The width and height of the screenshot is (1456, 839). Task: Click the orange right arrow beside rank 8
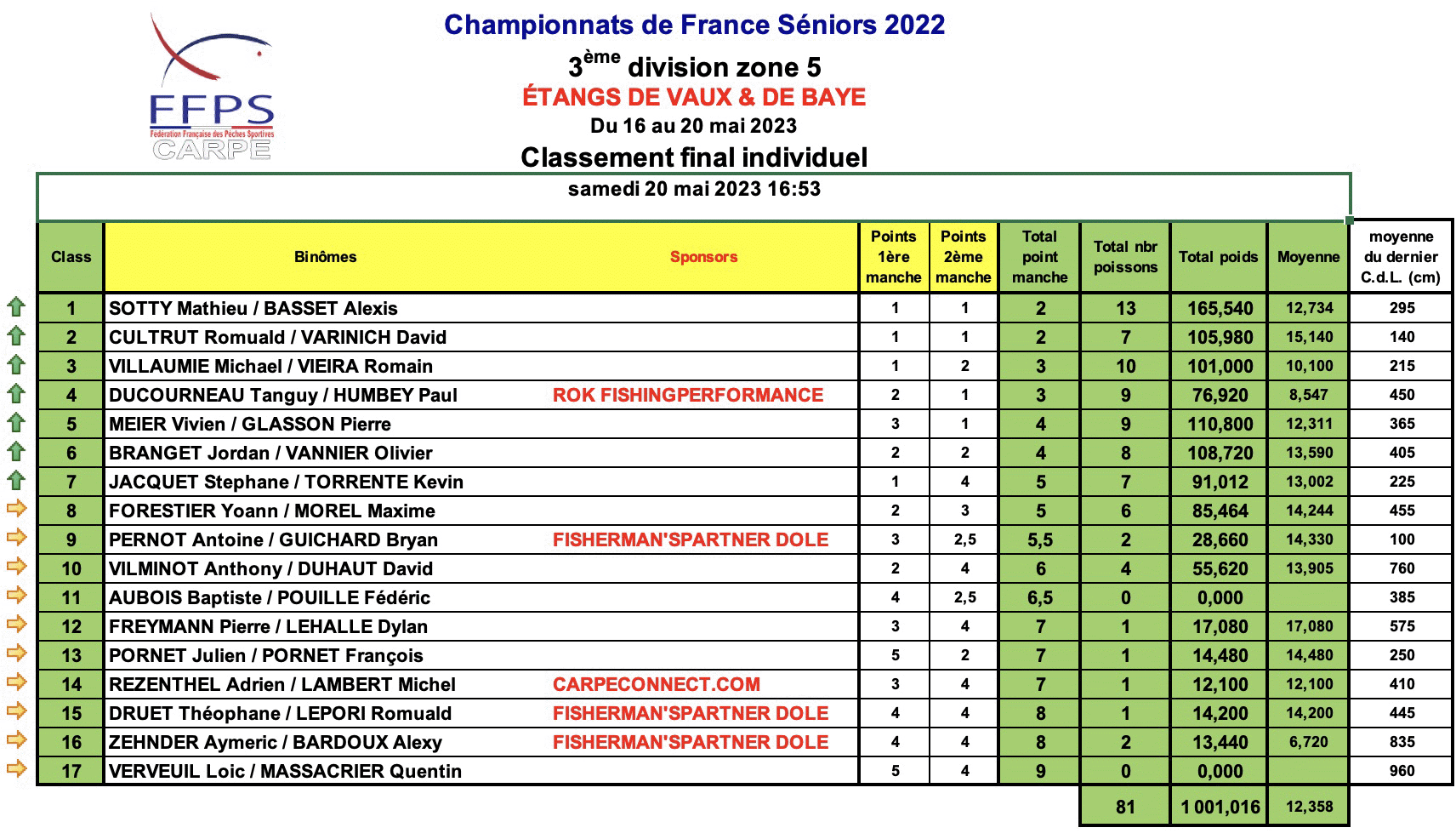pos(16,510)
